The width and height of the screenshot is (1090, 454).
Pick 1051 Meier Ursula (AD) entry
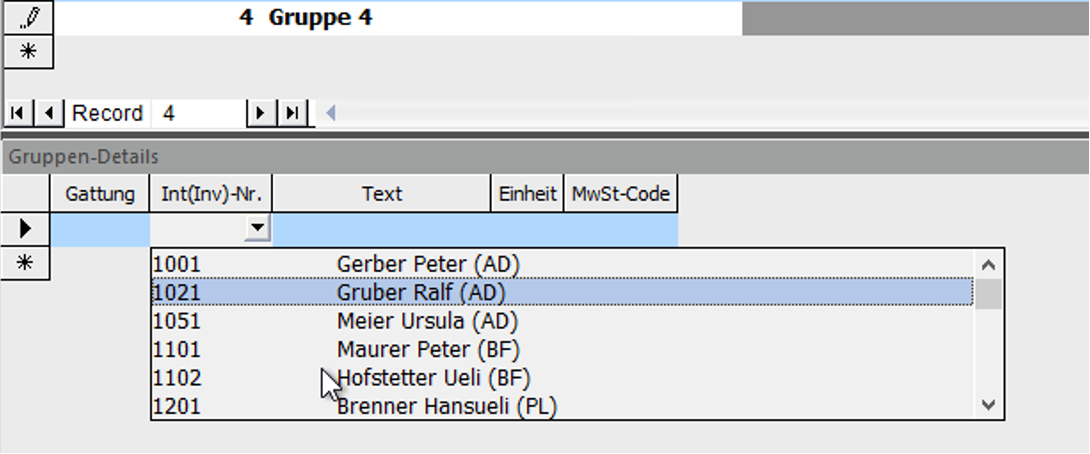pos(562,321)
